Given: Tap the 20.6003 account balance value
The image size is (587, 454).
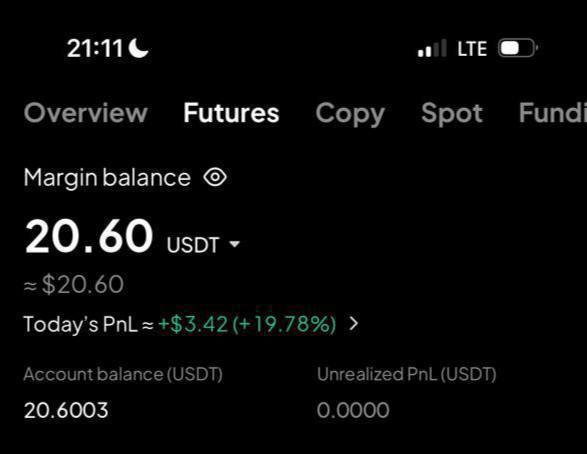Looking at the screenshot, I should pos(66,410).
